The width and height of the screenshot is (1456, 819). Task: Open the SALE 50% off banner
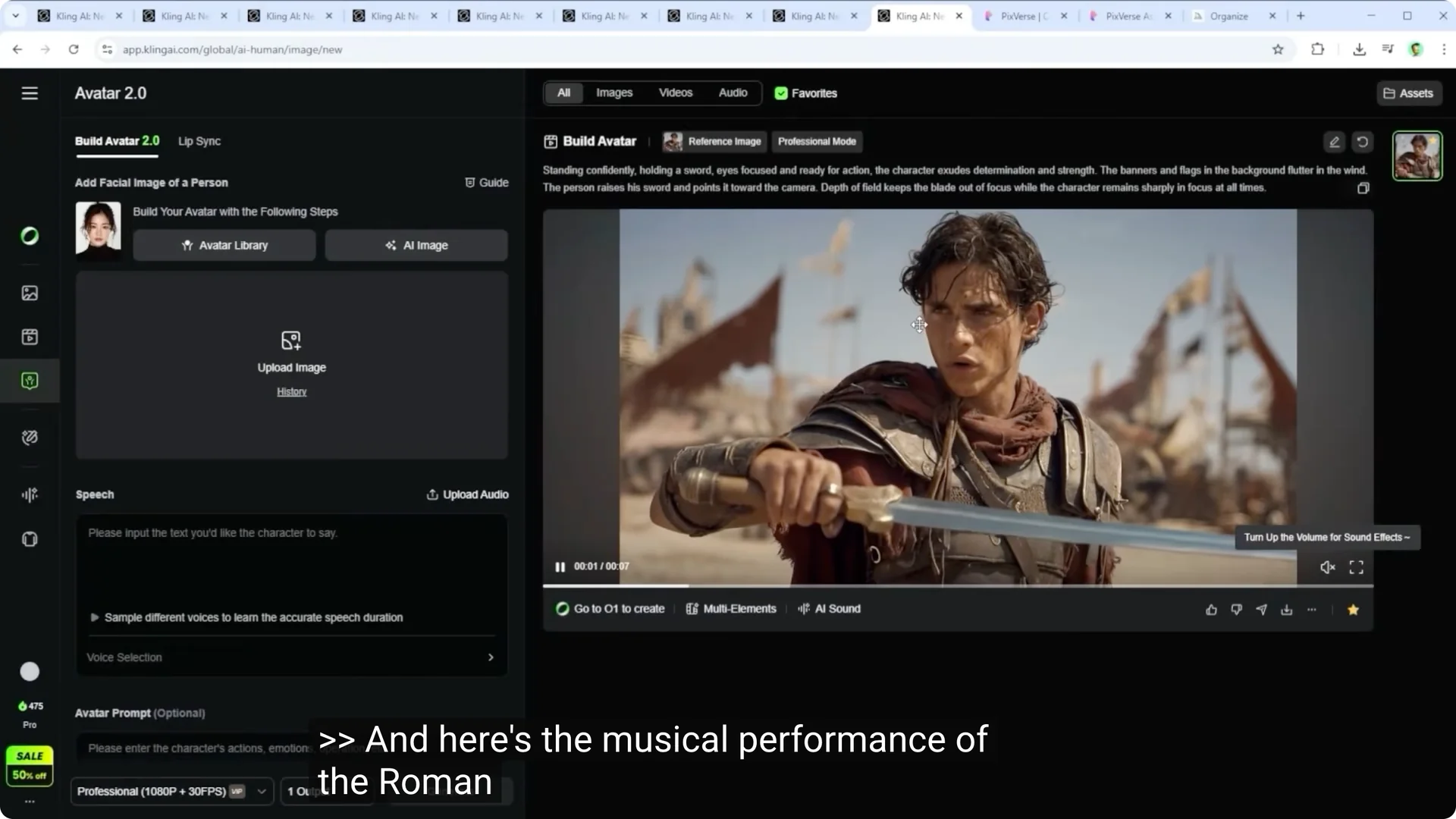pos(30,765)
